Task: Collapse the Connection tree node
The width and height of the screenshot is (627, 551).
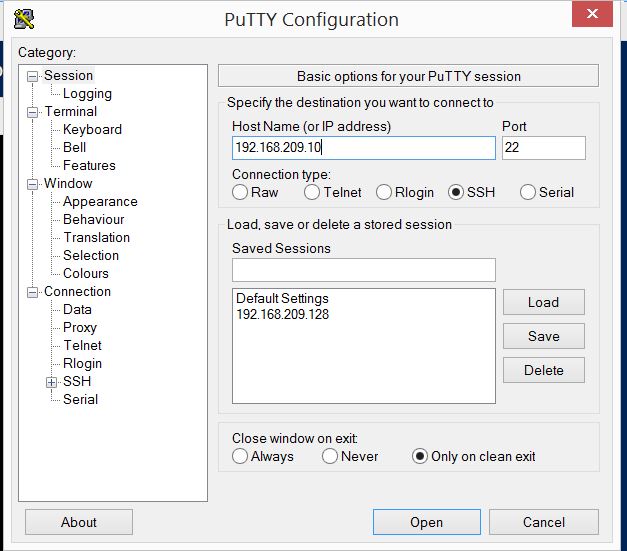Action: [x=32, y=293]
